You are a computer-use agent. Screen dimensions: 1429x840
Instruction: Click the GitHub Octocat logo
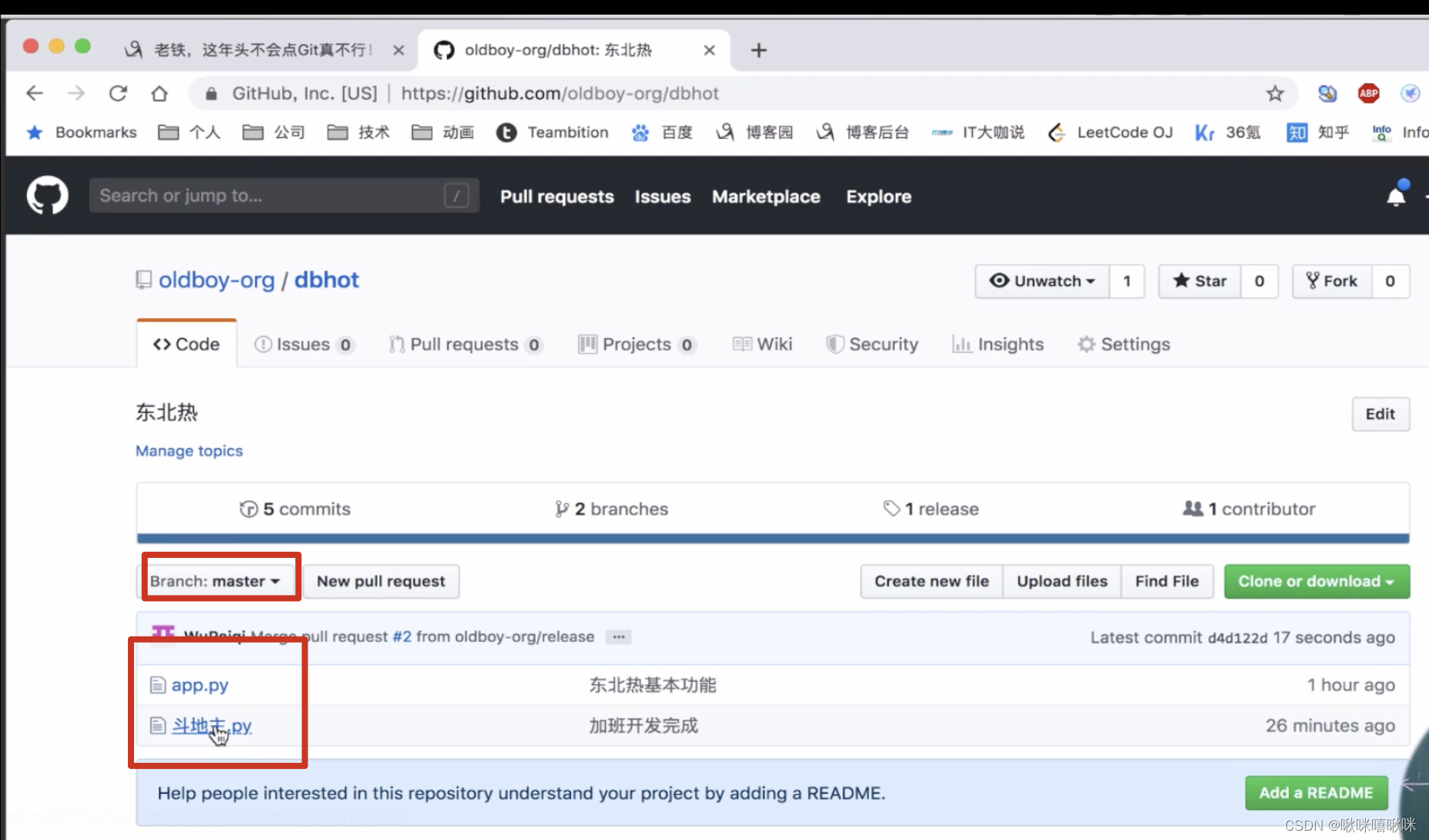click(x=48, y=196)
